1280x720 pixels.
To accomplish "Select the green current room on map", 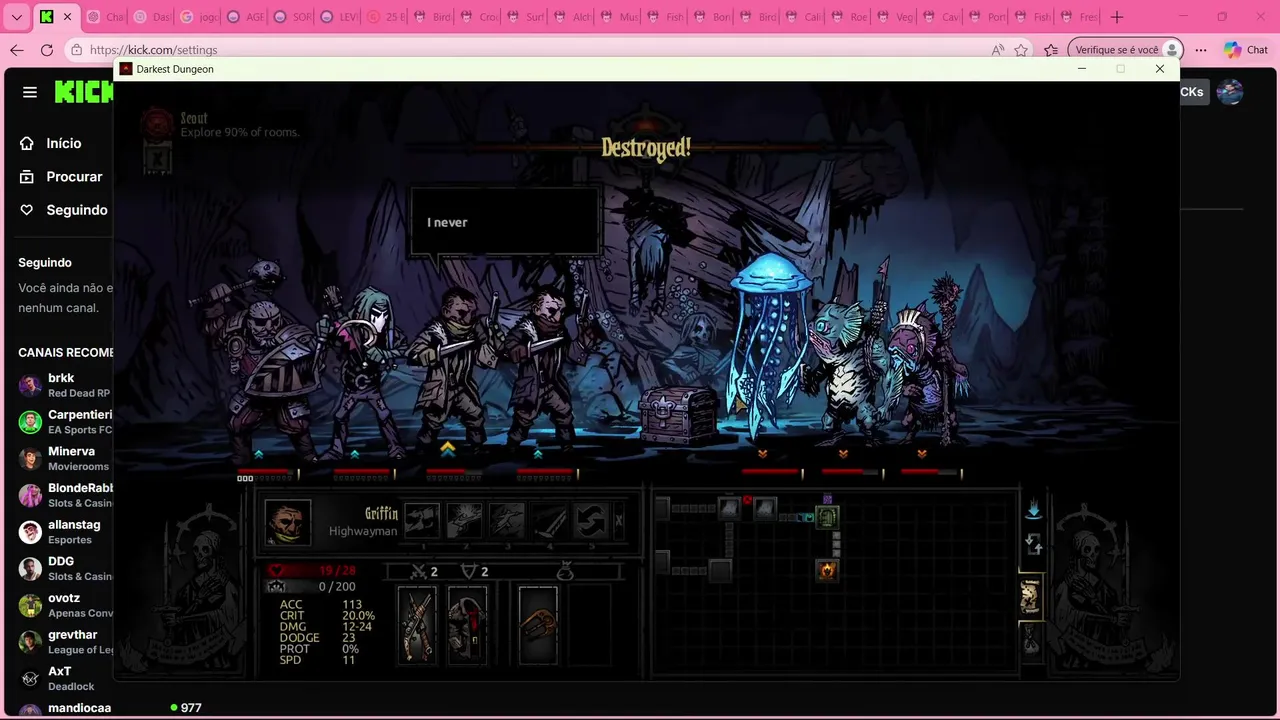I will point(827,517).
